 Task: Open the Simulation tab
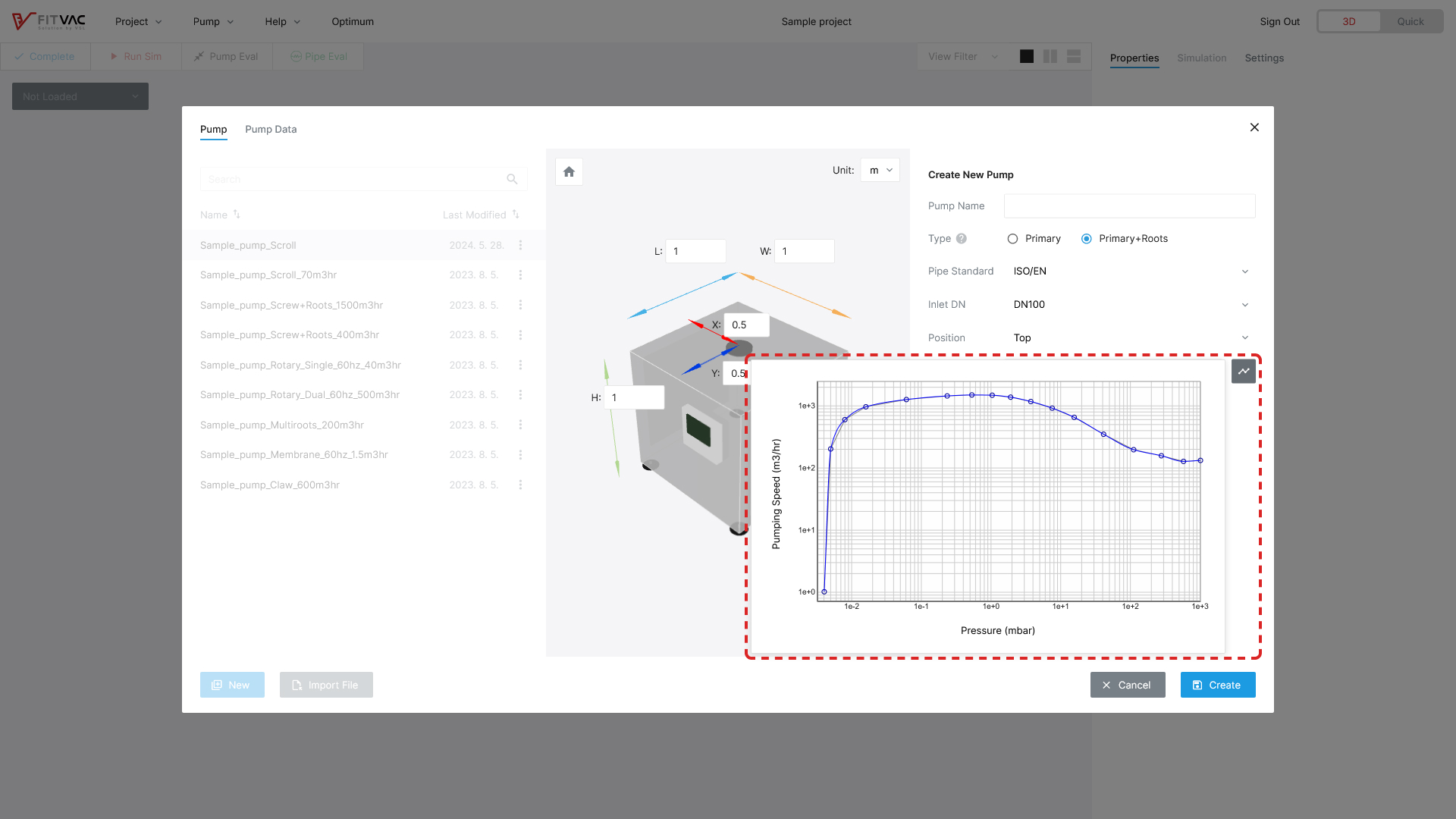tap(1202, 58)
